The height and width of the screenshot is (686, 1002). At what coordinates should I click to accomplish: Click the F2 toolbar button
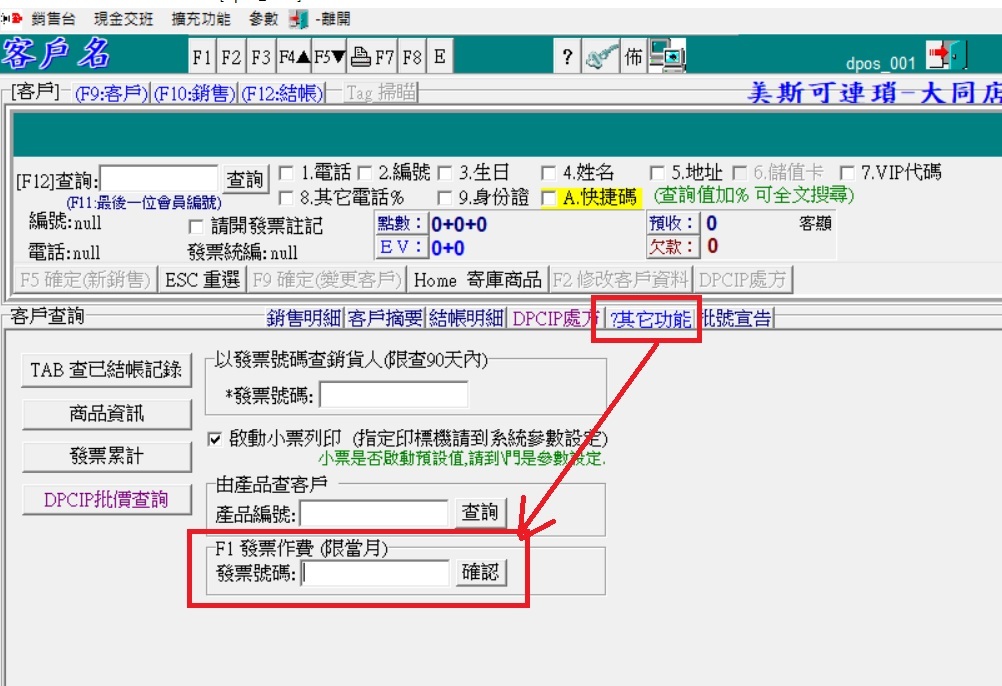[x=231, y=57]
